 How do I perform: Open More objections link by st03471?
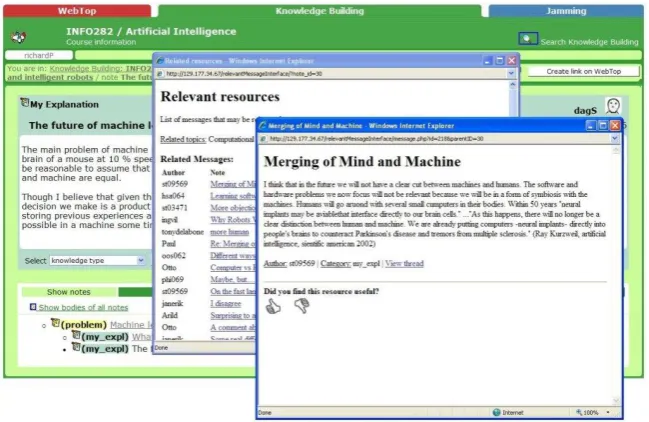point(233,208)
